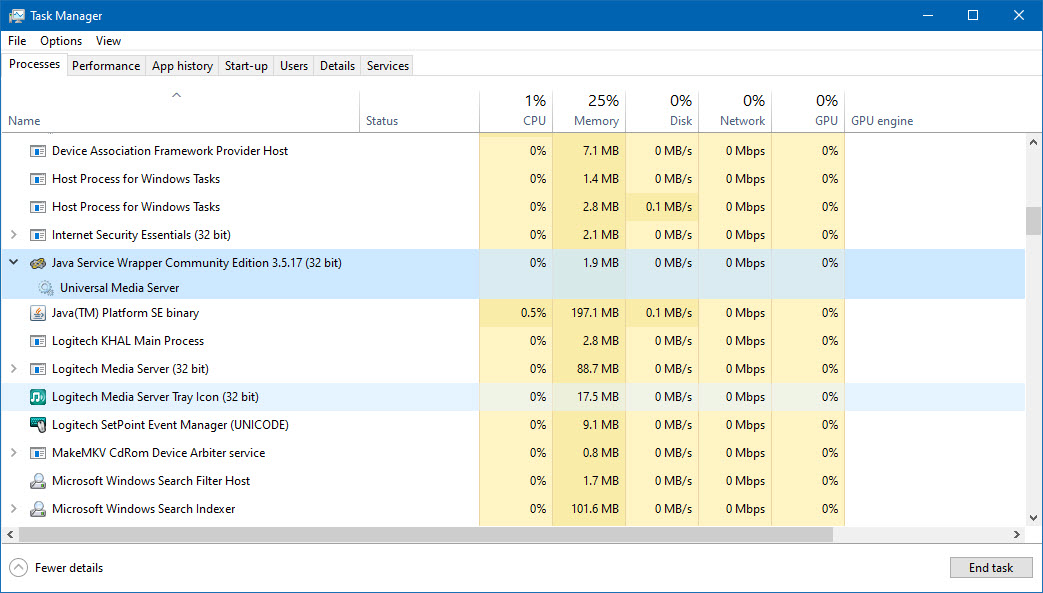This screenshot has width=1043, height=593.
Task: Click the 0.5% CPU value
Action: 533,313
